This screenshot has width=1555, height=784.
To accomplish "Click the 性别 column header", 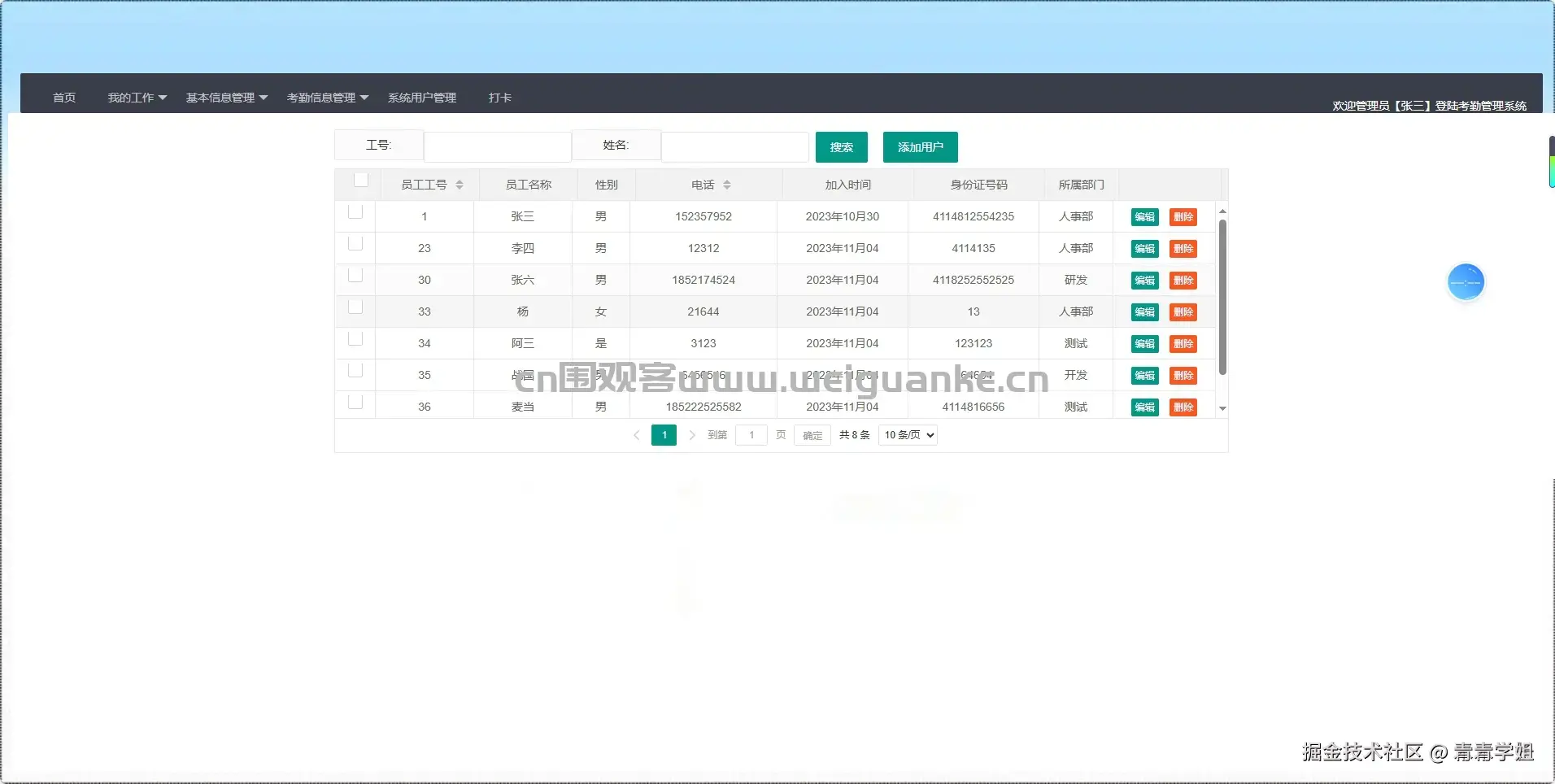I will [607, 185].
